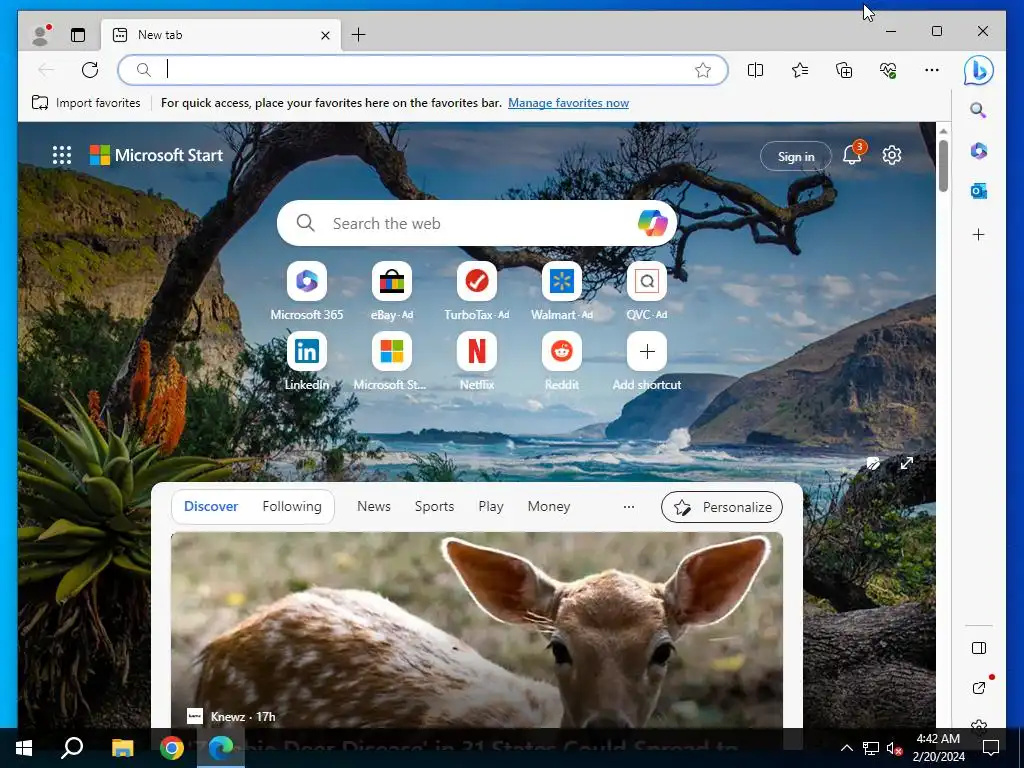The width and height of the screenshot is (1024, 768).
Task: Open the Sports tab
Action: (x=434, y=506)
